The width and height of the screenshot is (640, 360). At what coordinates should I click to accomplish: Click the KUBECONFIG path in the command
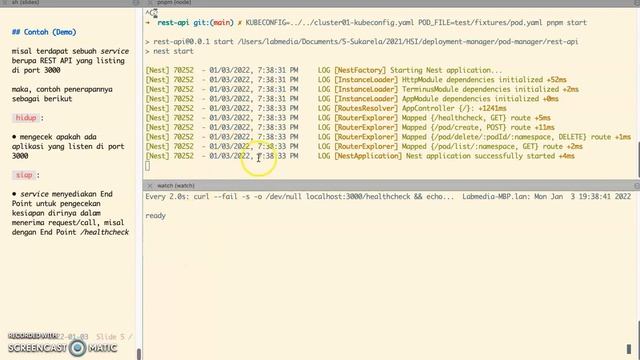click(x=330, y=23)
